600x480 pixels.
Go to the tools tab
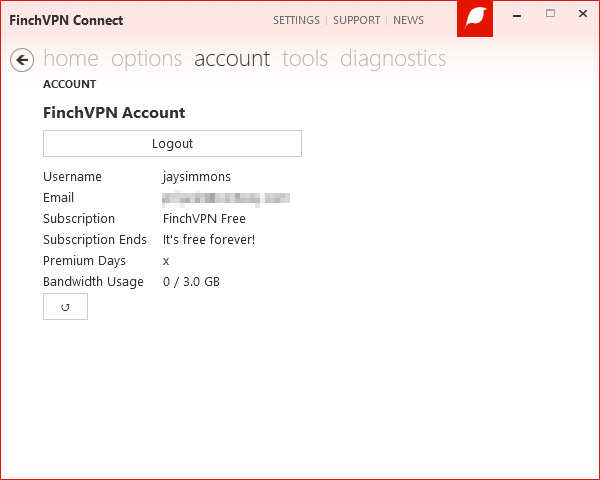pyautogui.click(x=305, y=59)
